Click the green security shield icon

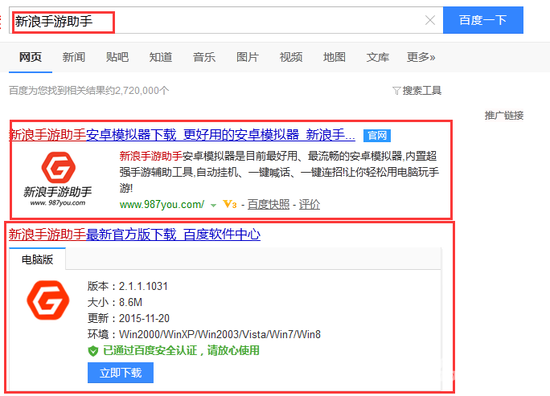(93, 351)
